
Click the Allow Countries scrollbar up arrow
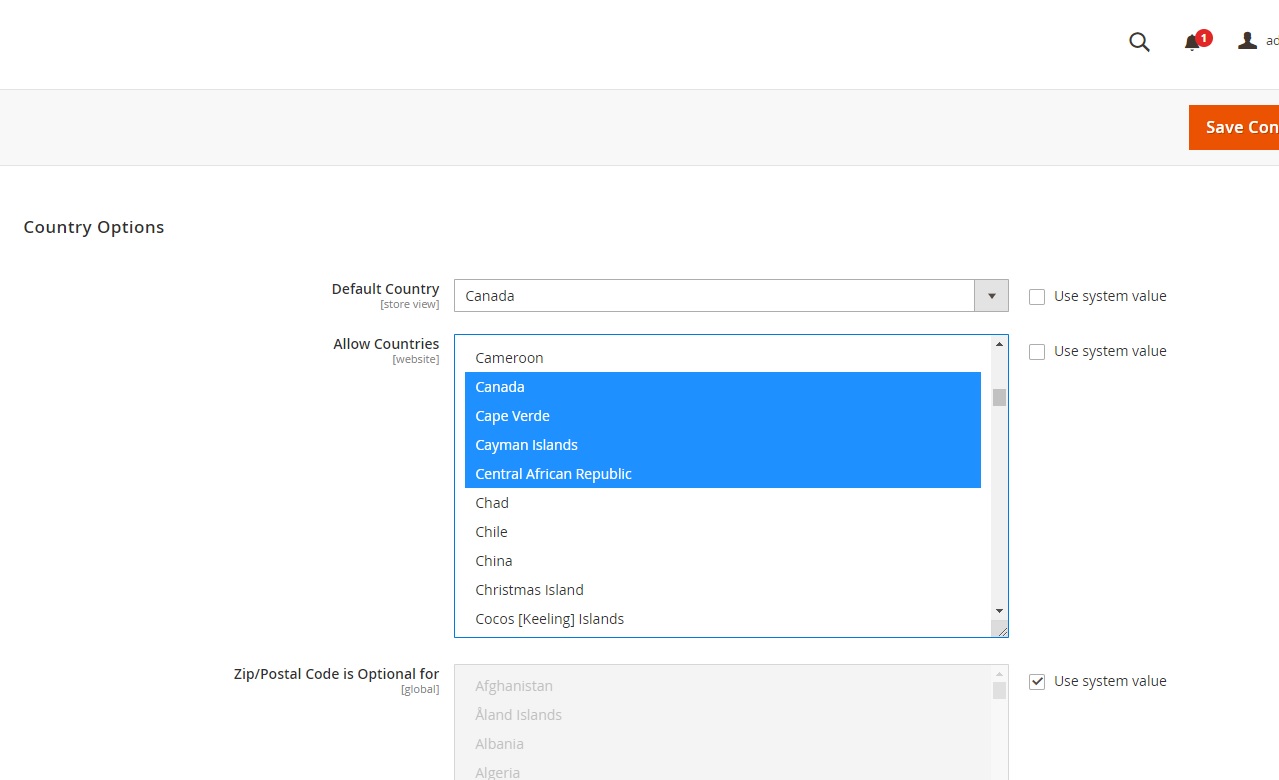coord(998,345)
